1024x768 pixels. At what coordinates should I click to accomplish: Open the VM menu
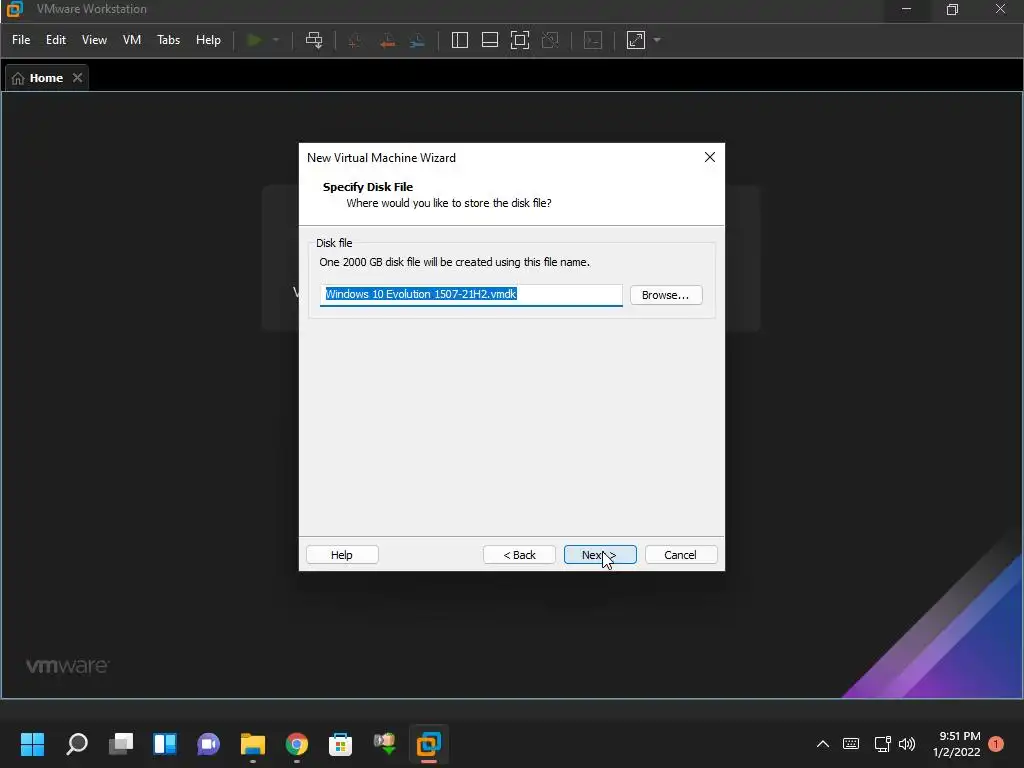132,40
